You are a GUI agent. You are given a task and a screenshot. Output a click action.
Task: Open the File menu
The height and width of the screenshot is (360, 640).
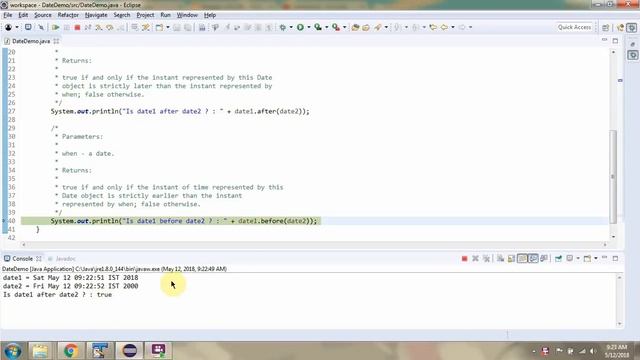(8, 15)
